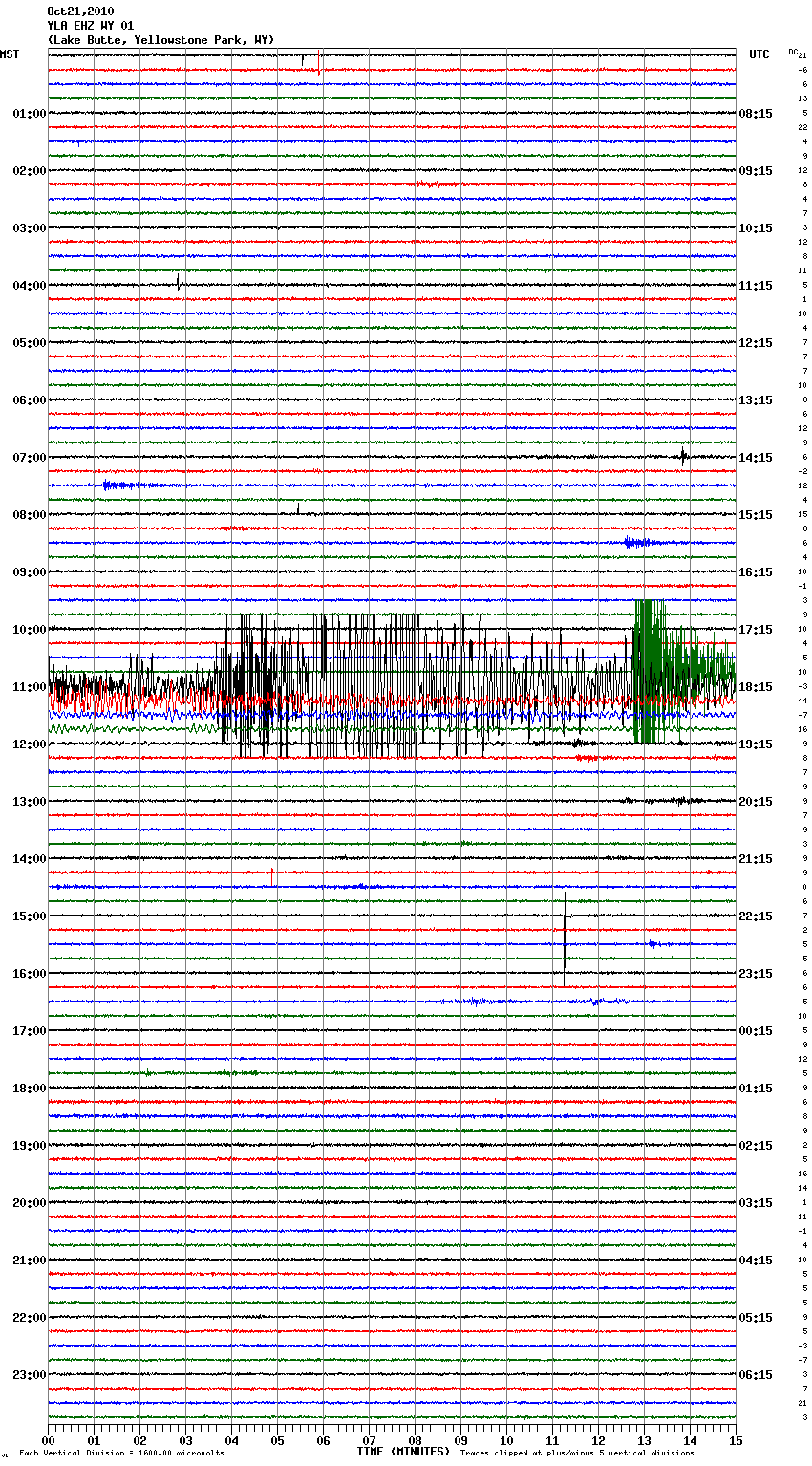Screen dimensions: 812x1466
Task: Select the 08:00 MST time label
Action: [30, 515]
